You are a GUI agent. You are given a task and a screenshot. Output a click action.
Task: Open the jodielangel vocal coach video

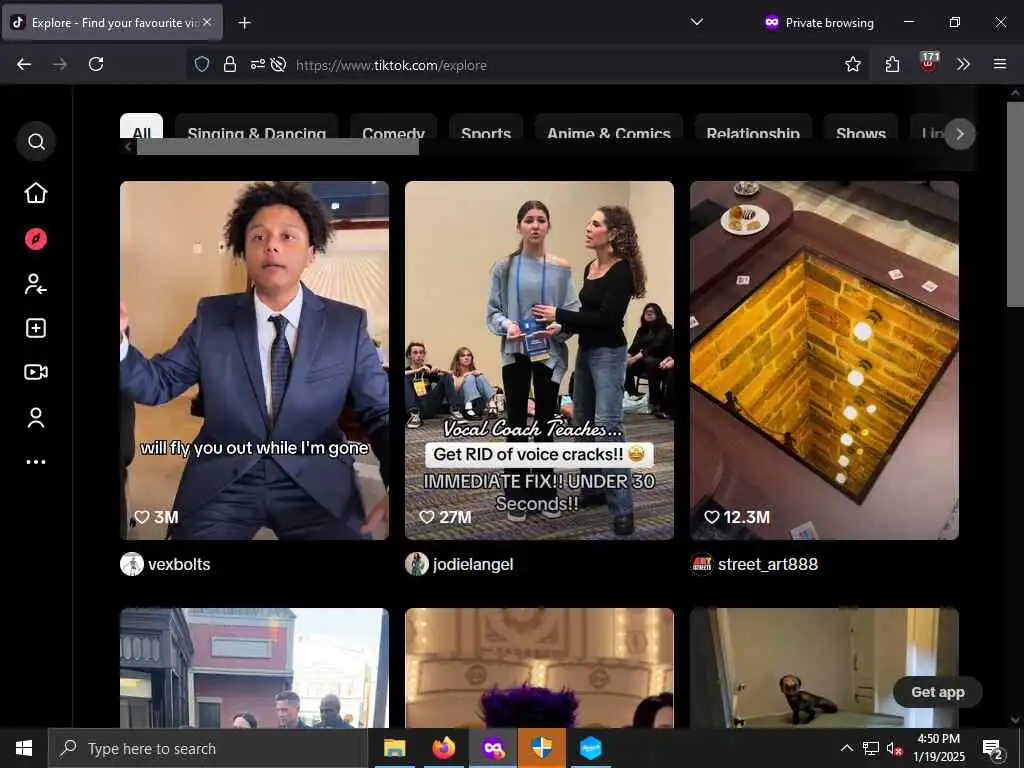pos(539,360)
